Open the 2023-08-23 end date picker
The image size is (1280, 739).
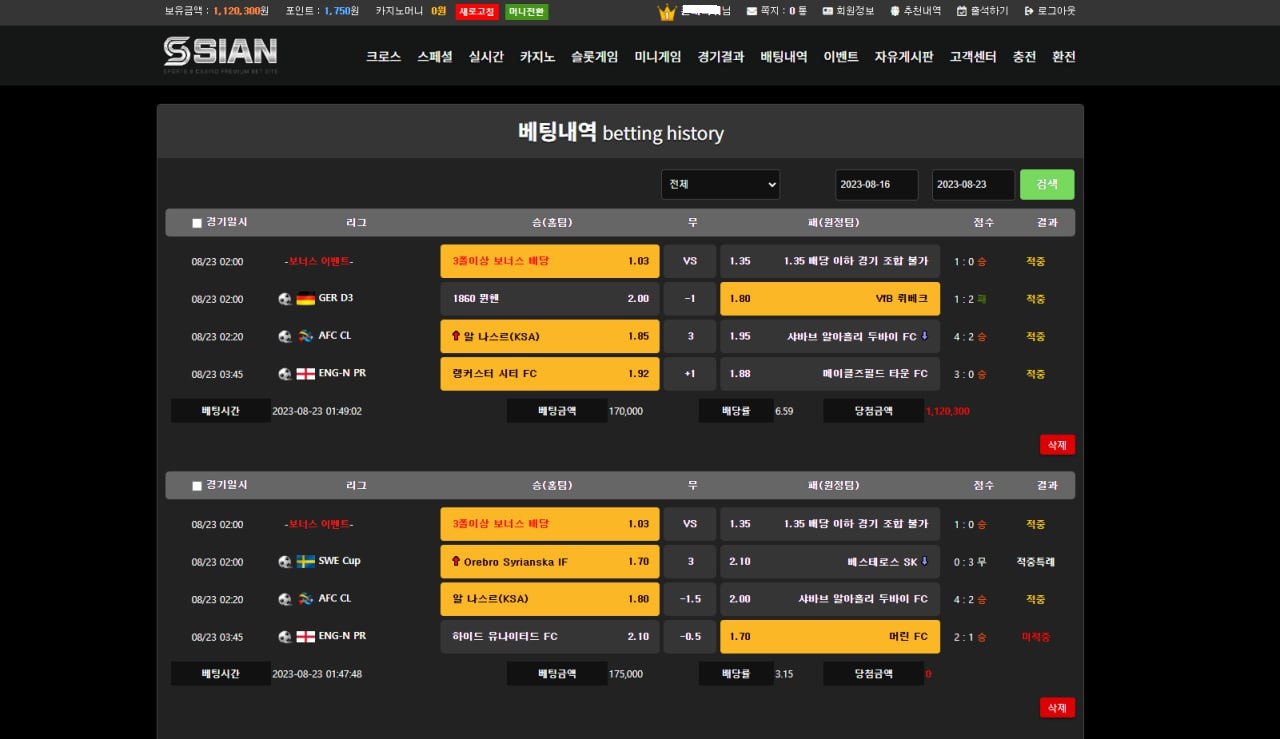pos(973,185)
